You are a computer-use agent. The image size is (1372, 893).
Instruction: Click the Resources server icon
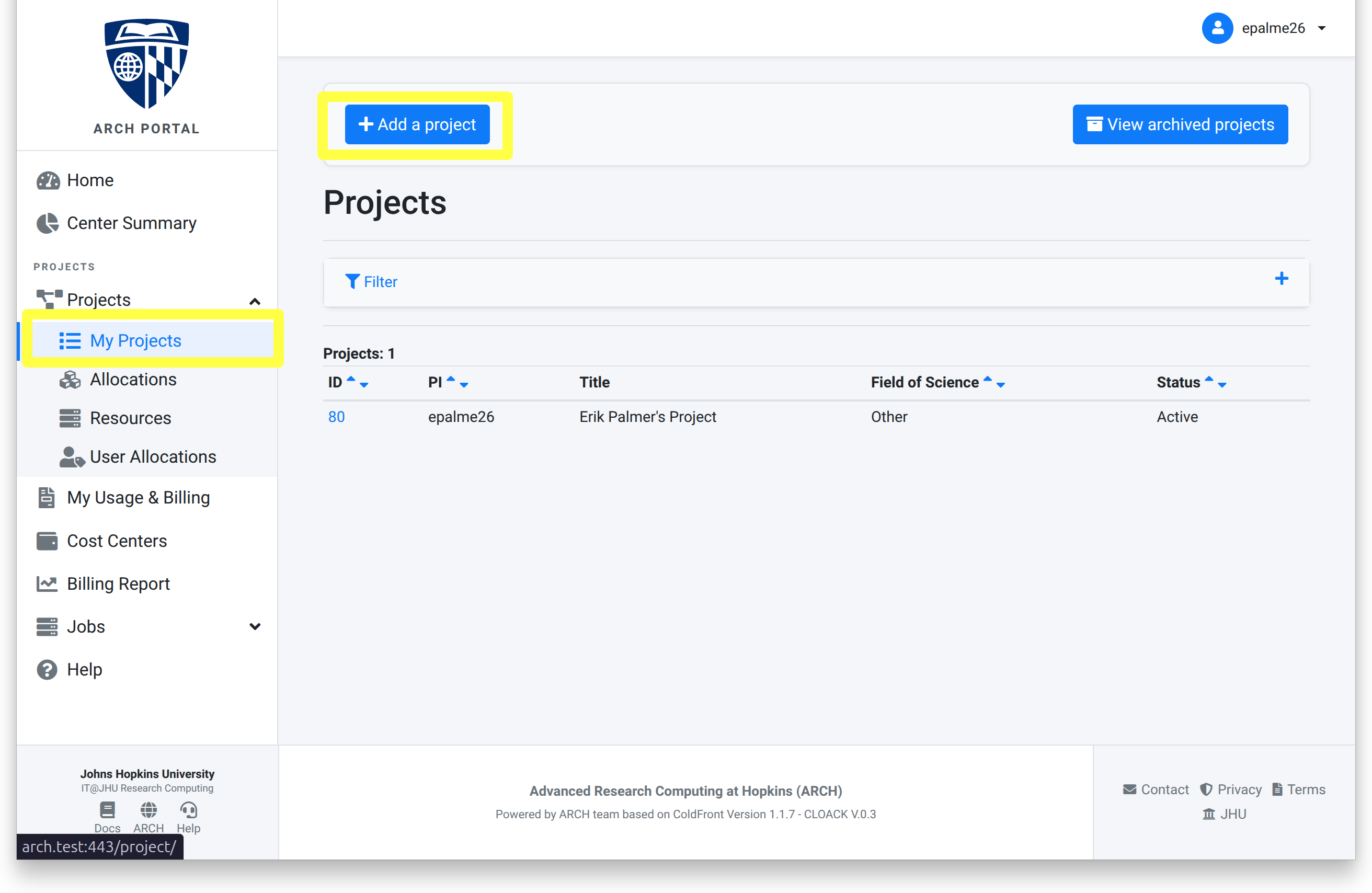tap(70, 418)
